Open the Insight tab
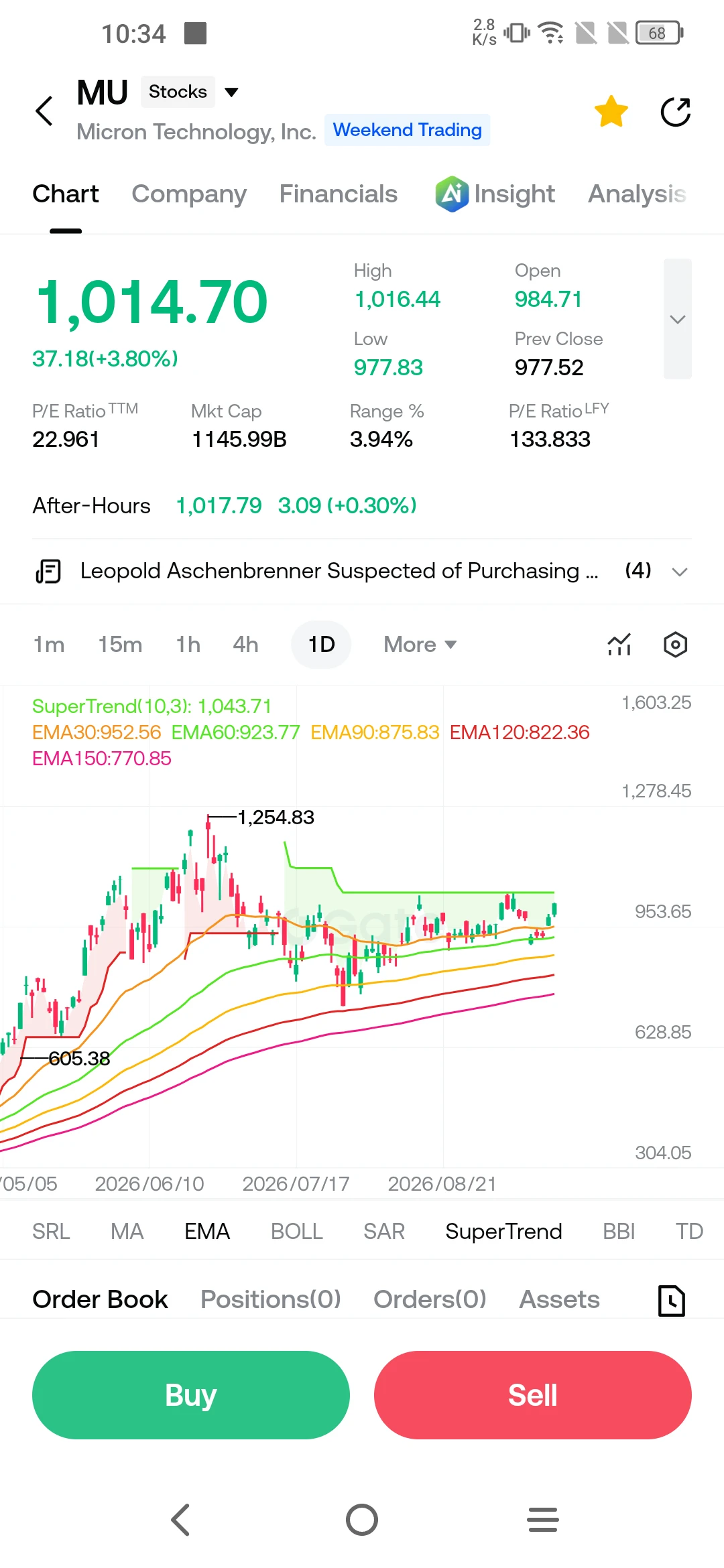The width and height of the screenshot is (724, 1568). [x=514, y=194]
